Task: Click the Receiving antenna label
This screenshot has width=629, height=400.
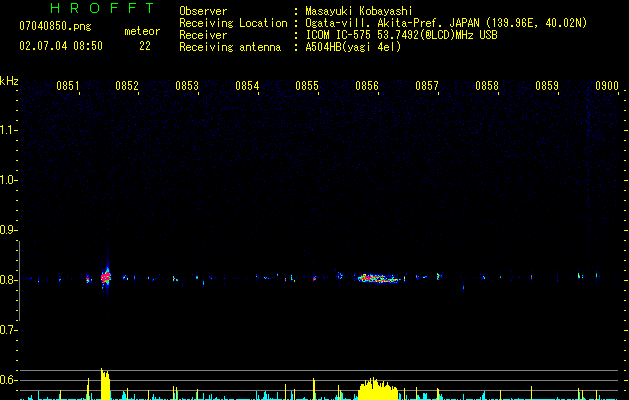Action: pyautogui.click(x=230, y=47)
